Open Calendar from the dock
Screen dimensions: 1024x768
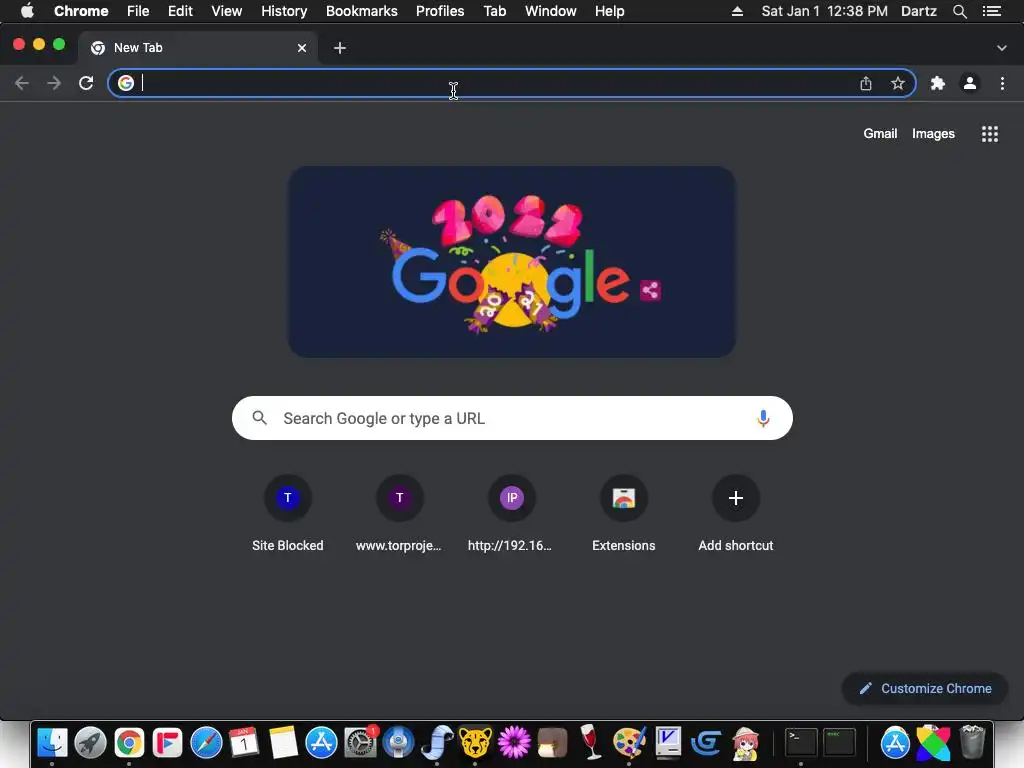click(x=244, y=743)
